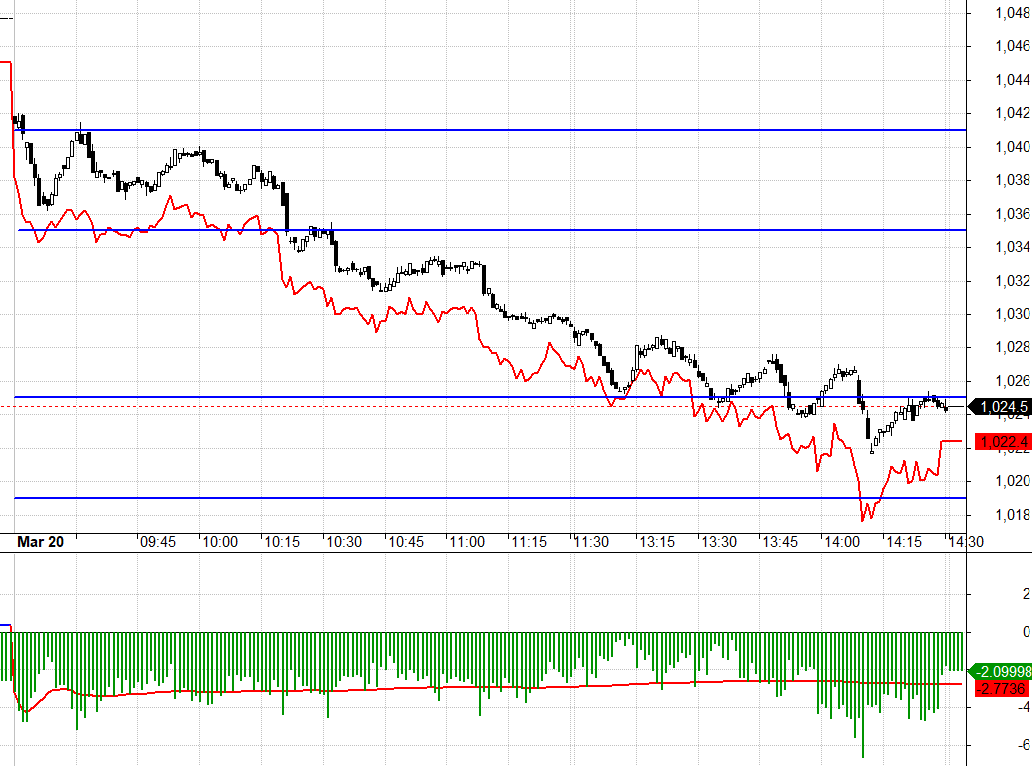
Task: Click the 1,046 price axis label
Action: 1013,46
